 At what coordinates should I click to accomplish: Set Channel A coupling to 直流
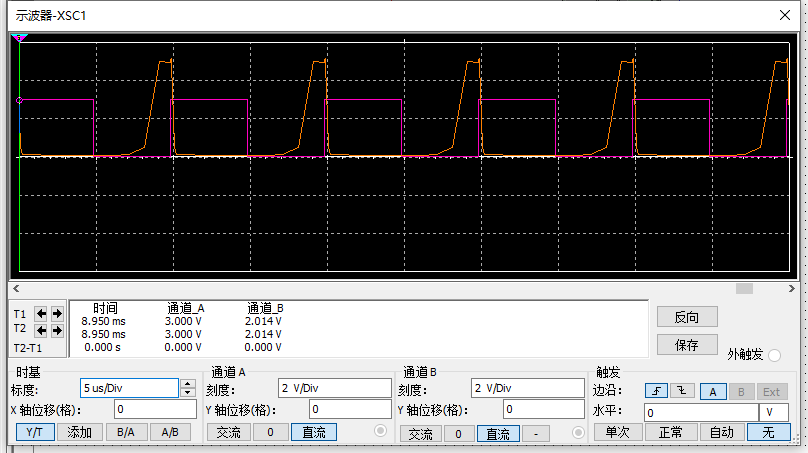tap(314, 432)
